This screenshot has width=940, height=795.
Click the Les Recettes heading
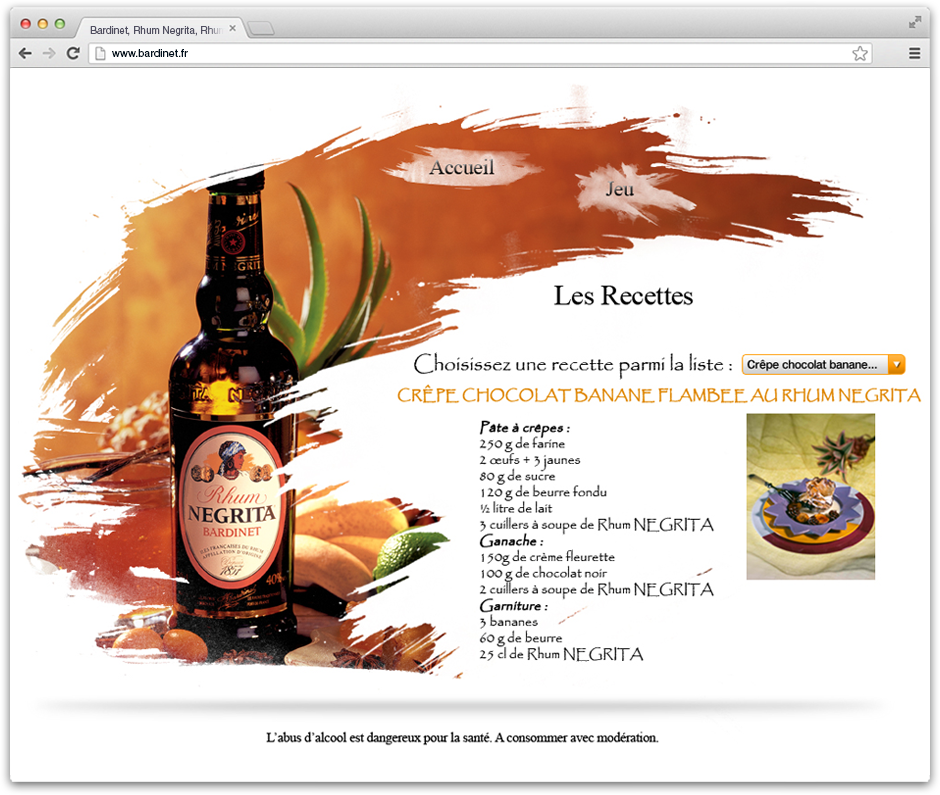tap(623, 295)
